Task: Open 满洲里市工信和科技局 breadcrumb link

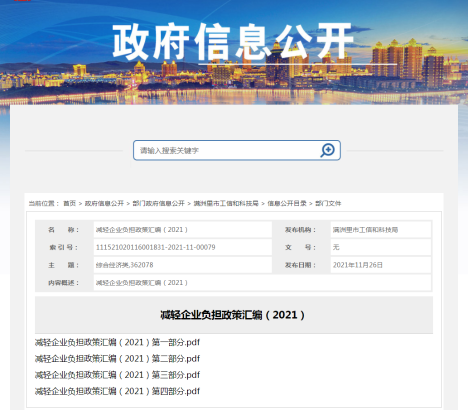Action: (x=226, y=203)
